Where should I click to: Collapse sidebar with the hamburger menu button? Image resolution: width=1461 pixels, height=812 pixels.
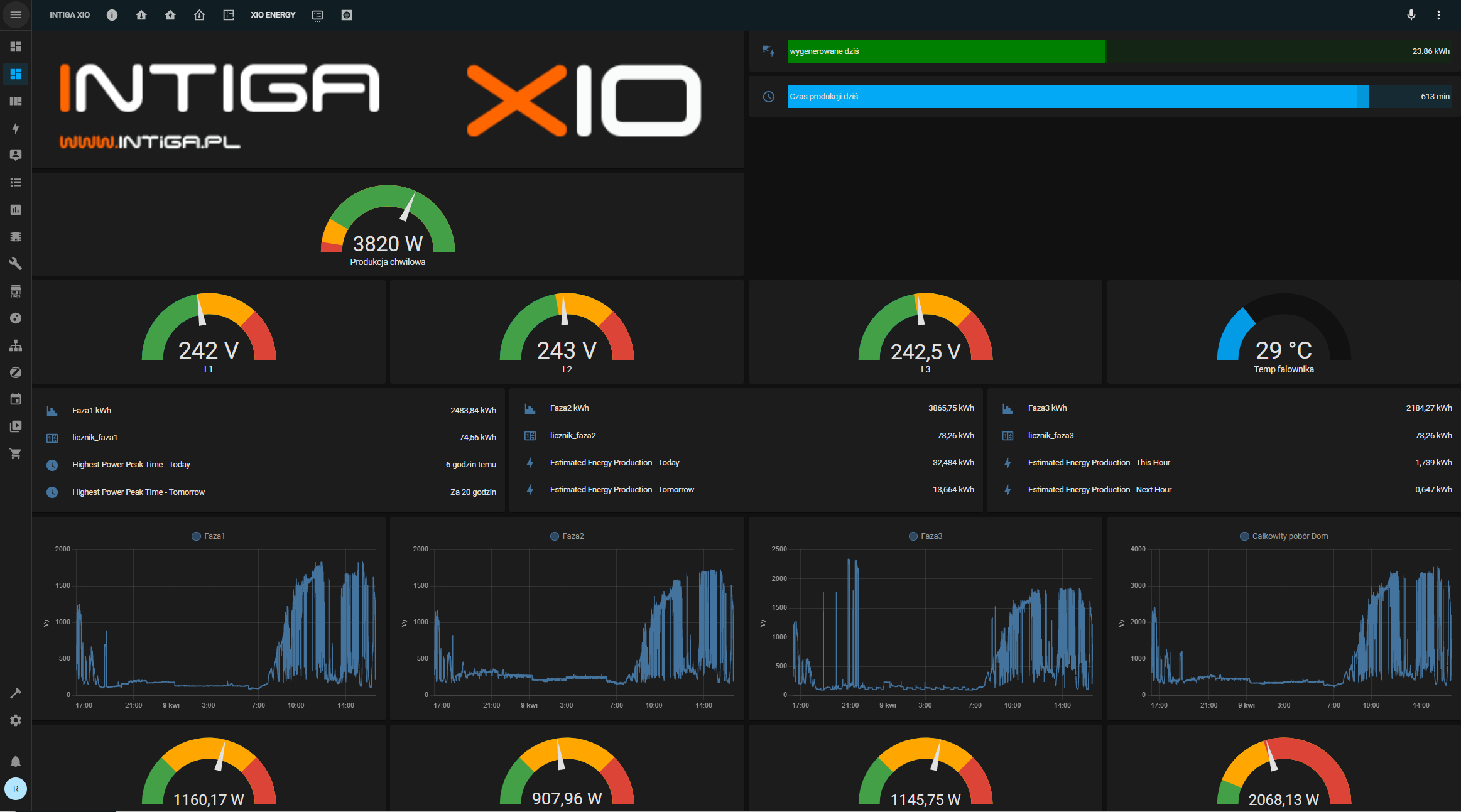pyautogui.click(x=16, y=15)
